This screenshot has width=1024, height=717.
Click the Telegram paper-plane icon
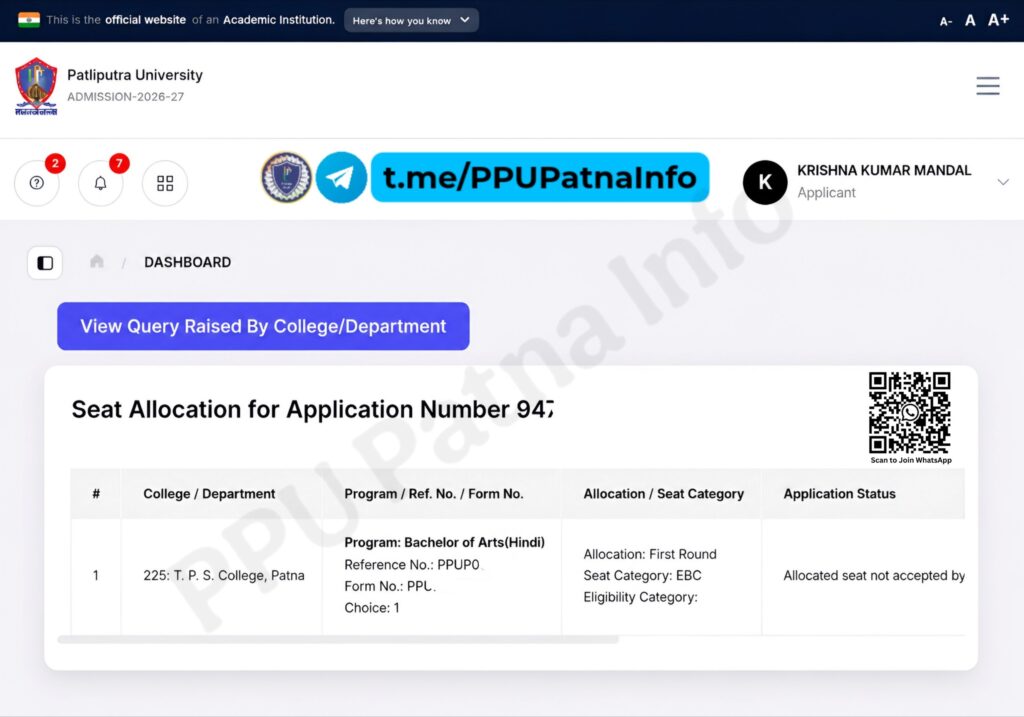click(x=341, y=177)
